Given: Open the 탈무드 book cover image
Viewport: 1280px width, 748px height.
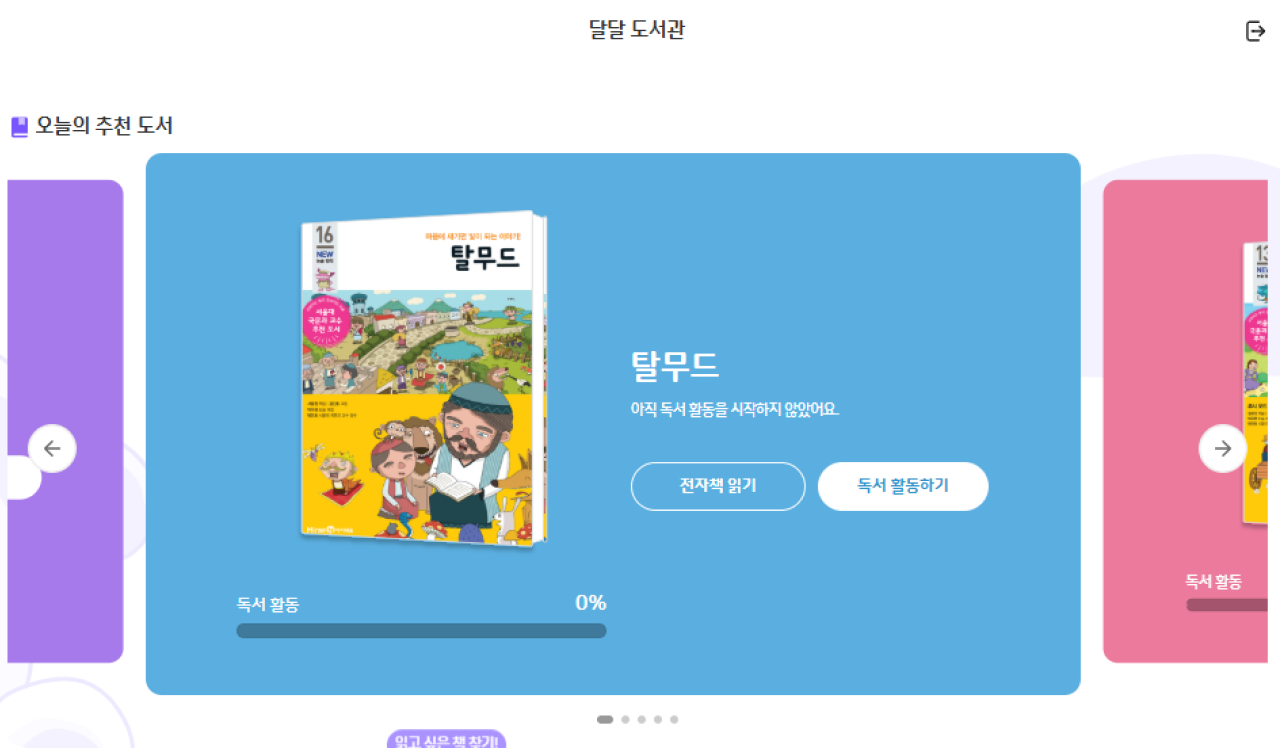Looking at the screenshot, I should [x=424, y=379].
